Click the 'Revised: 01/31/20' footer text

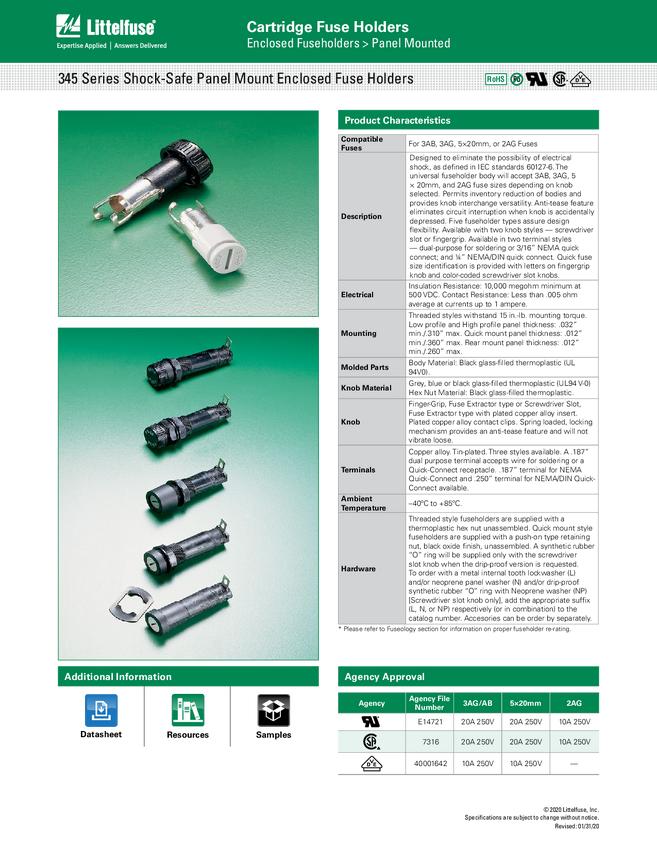pyautogui.click(x=576, y=826)
